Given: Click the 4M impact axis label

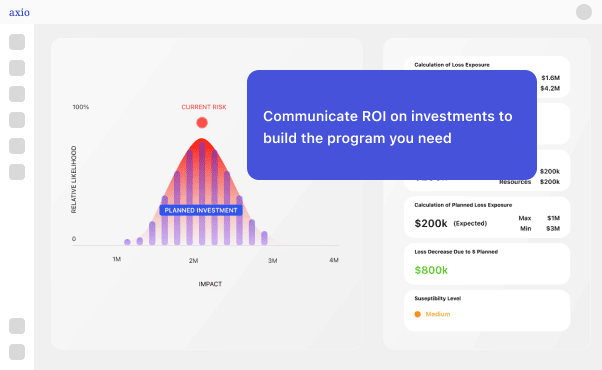Looking at the screenshot, I should coord(334,260).
